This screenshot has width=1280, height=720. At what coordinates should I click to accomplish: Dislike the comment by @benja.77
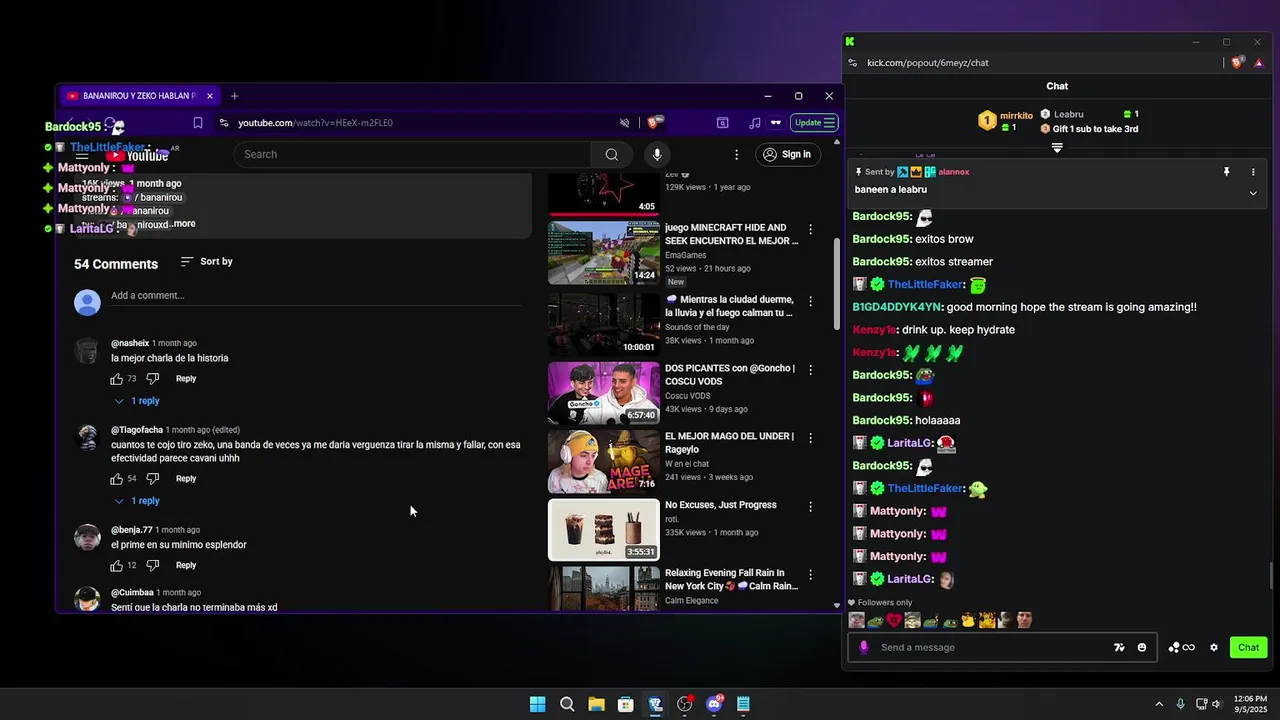pos(153,566)
